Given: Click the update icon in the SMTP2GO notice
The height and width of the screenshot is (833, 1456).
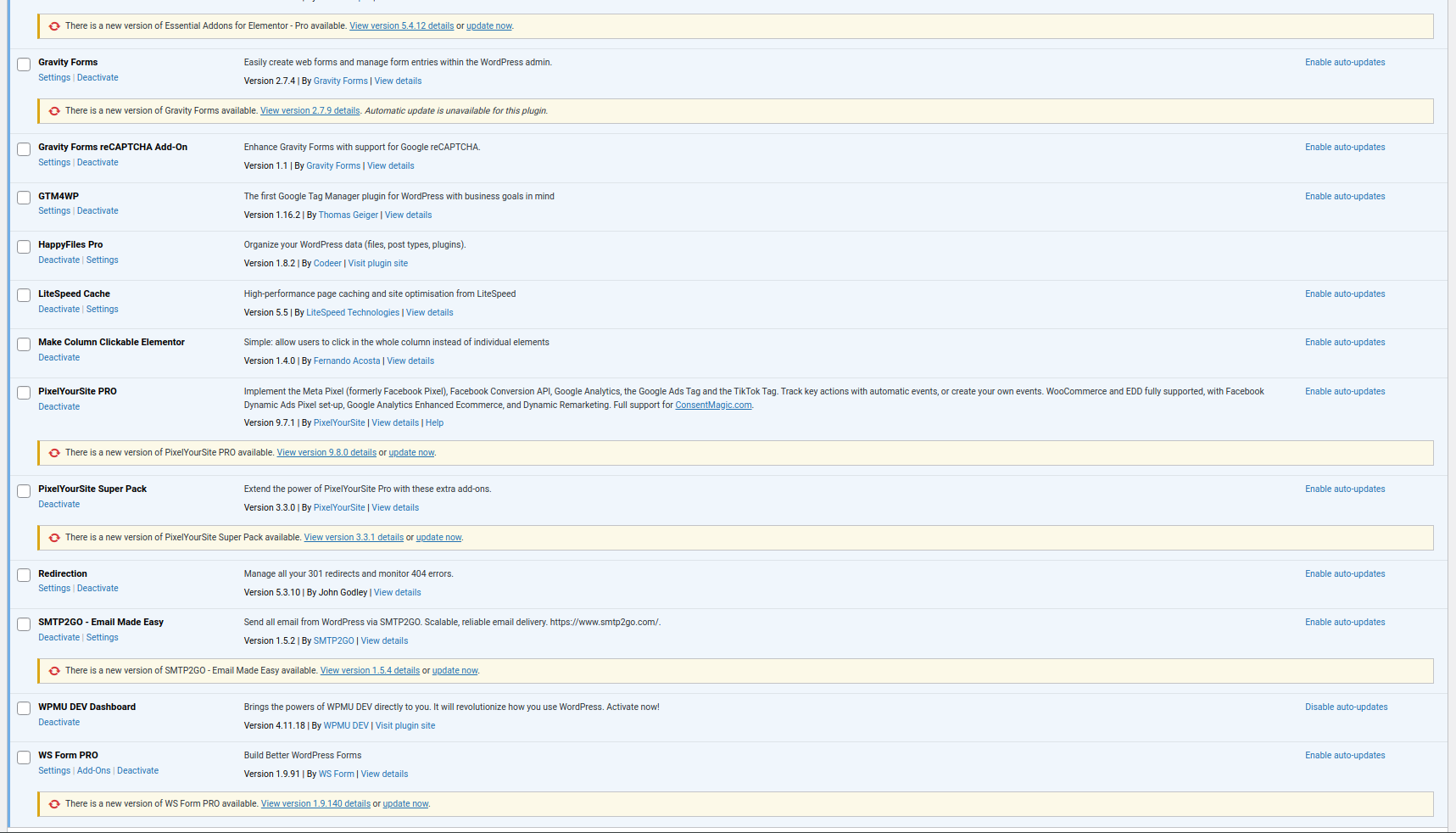Looking at the screenshot, I should (54, 671).
